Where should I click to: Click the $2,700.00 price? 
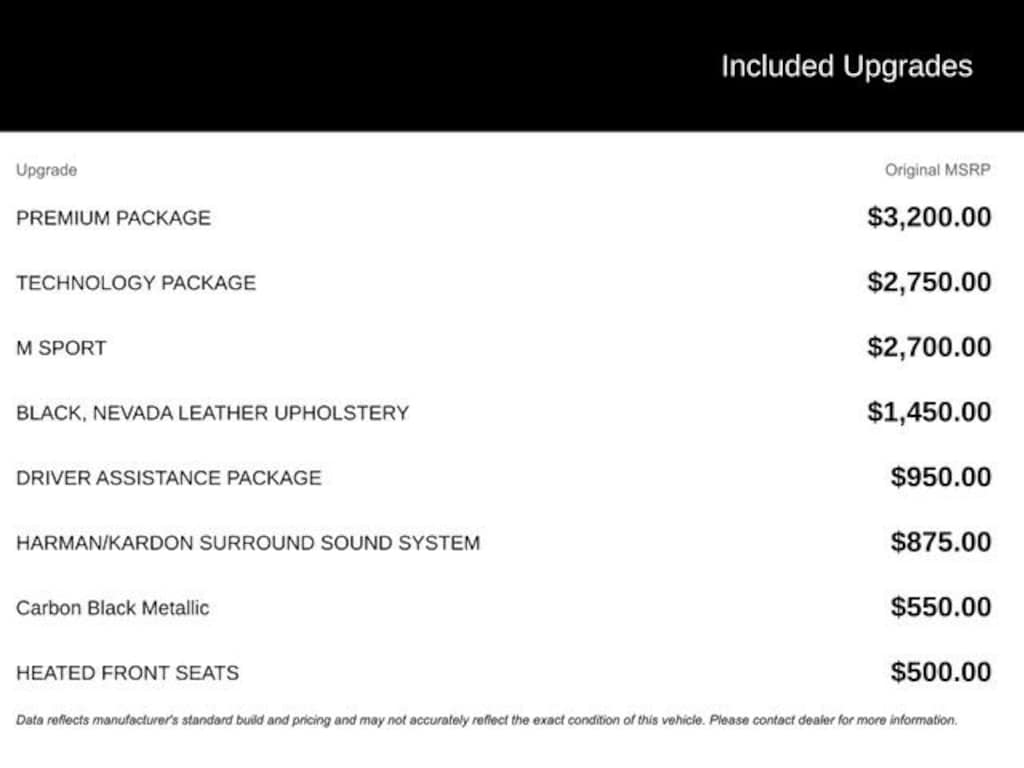coord(929,347)
